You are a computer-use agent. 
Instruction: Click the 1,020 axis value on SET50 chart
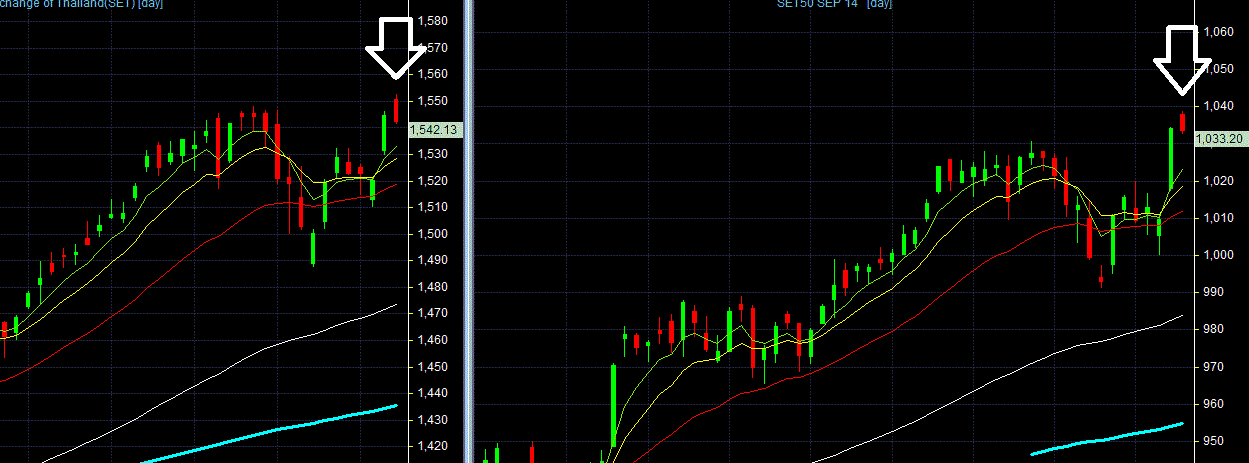coord(1218,181)
